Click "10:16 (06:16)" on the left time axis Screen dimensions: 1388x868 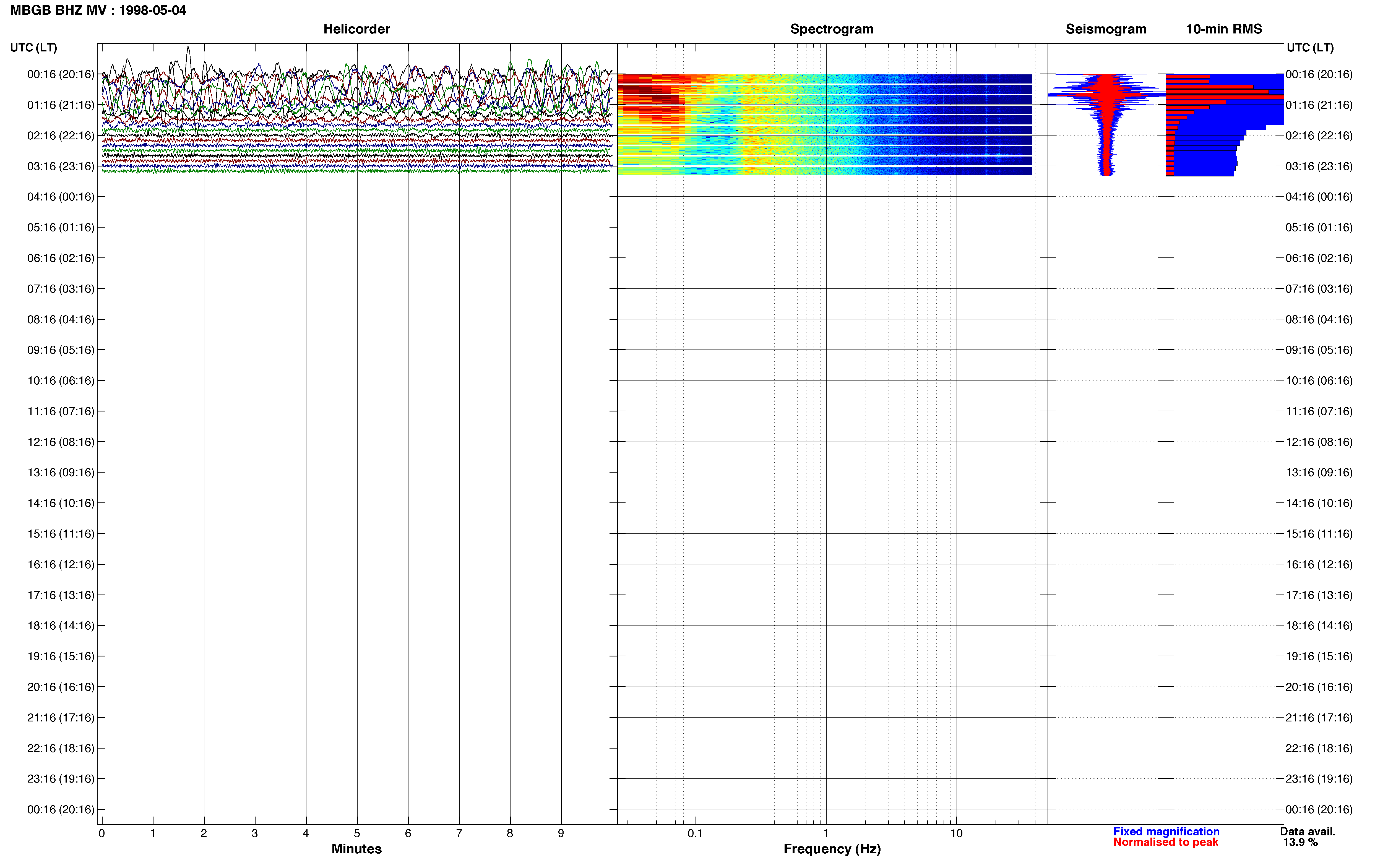point(61,380)
